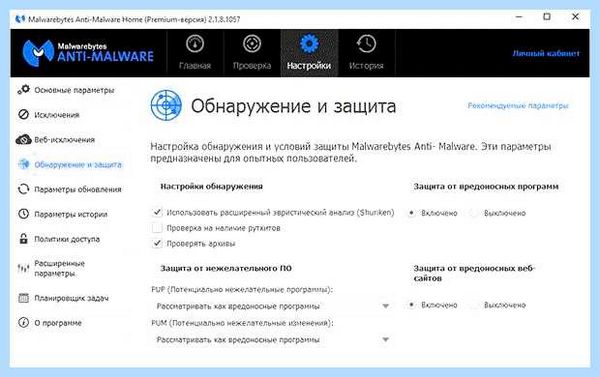600x377 pixels.
Task: Select Включено for malware protection
Action: [411, 213]
